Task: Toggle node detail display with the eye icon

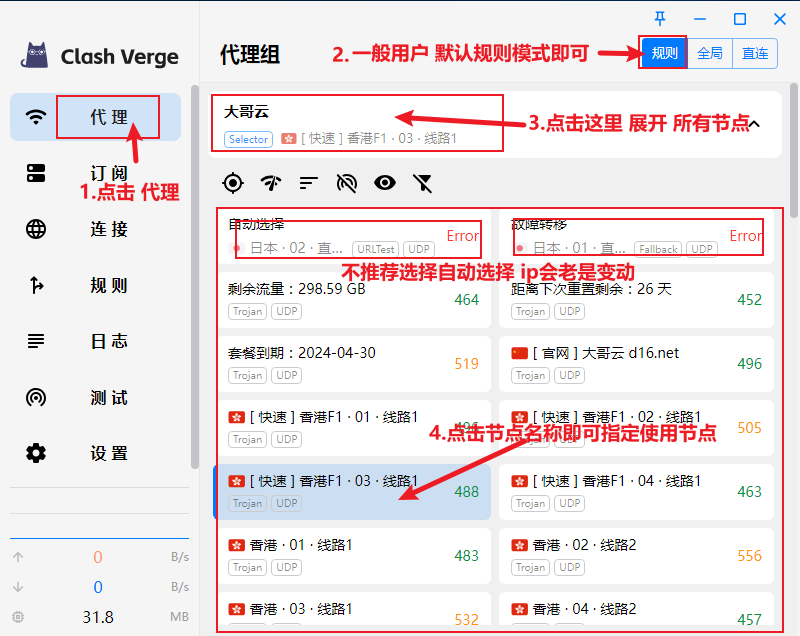Action: tap(385, 182)
